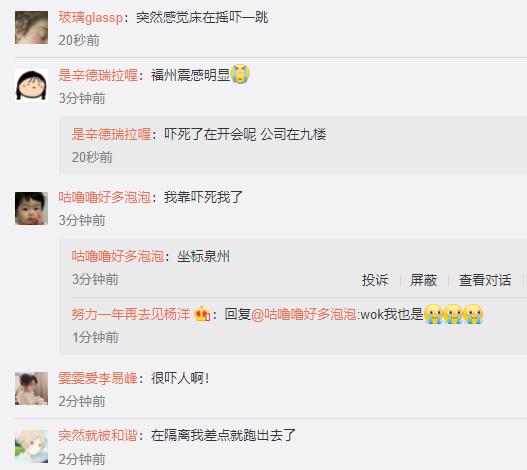
Task: Open the baby photo avatar of 咕噜噜好多泡泡
Action: [31, 208]
